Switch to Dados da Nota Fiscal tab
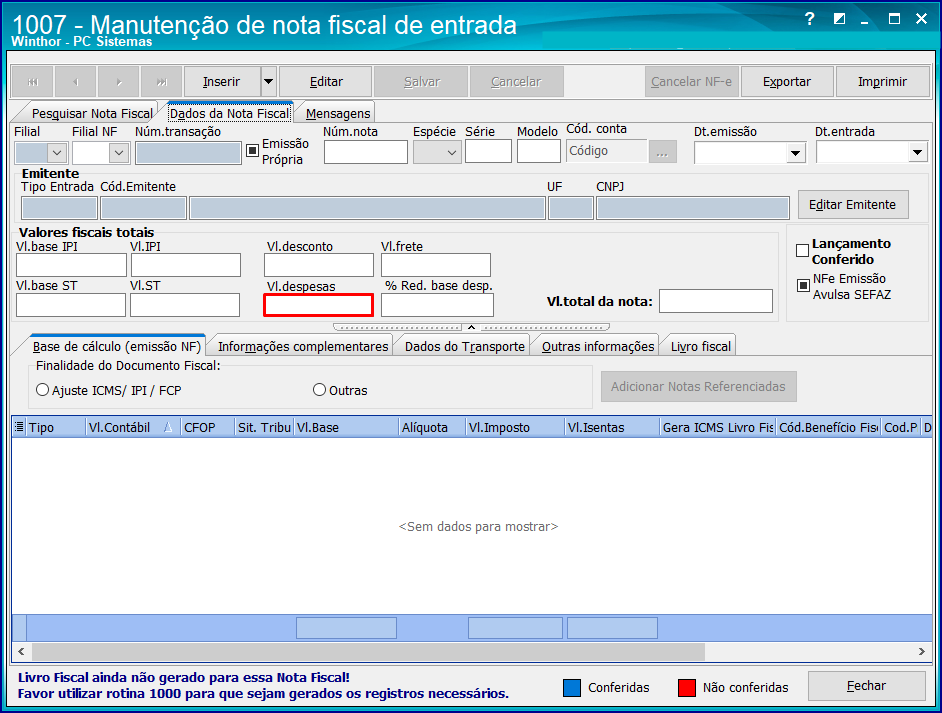Screen dimensions: 942x713 tap(229, 114)
